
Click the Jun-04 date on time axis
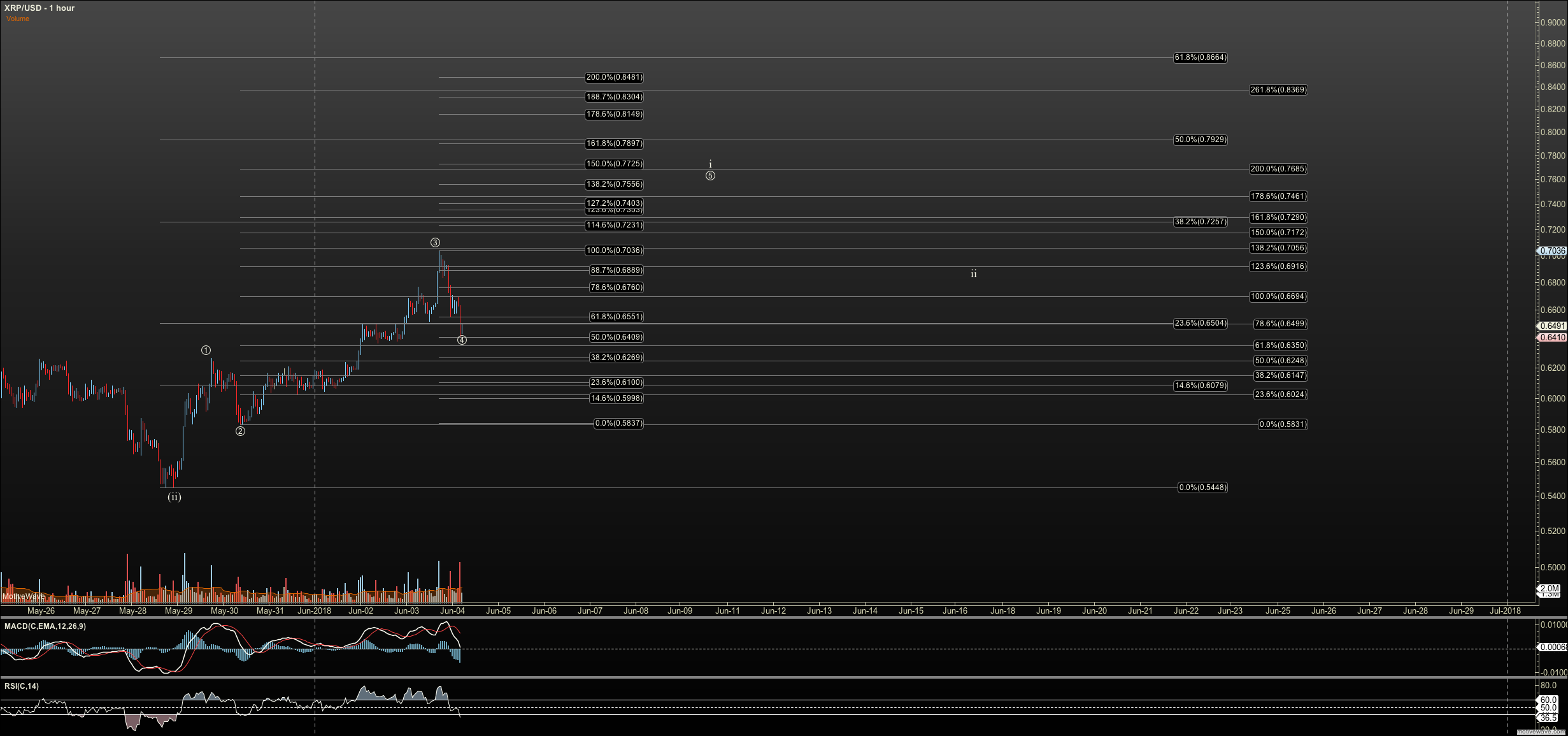(x=452, y=610)
